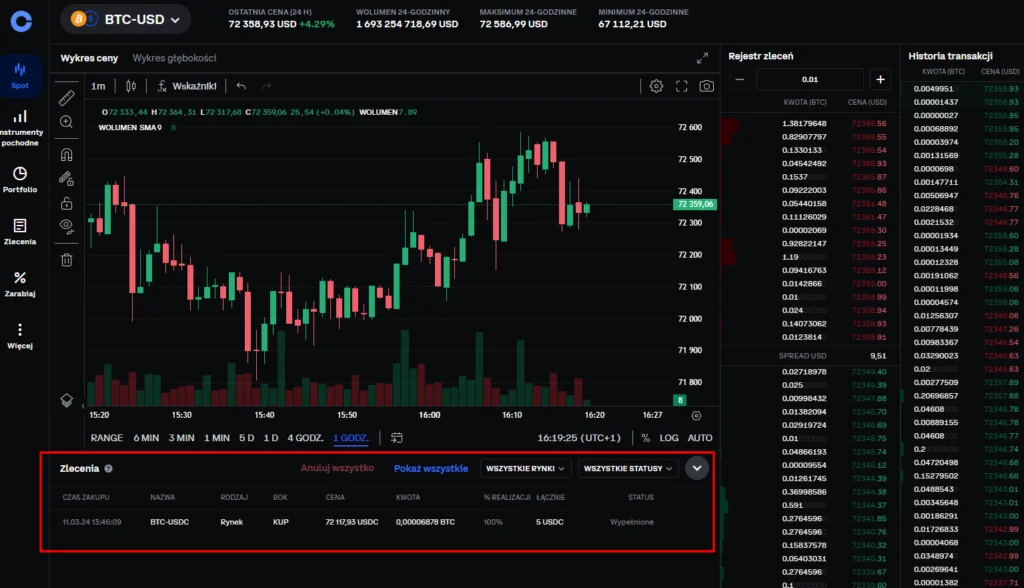The width and height of the screenshot is (1024, 588).
Task: Open WSZYSTKIE RYNKI dropdown
Action: [x=525, y=468]
